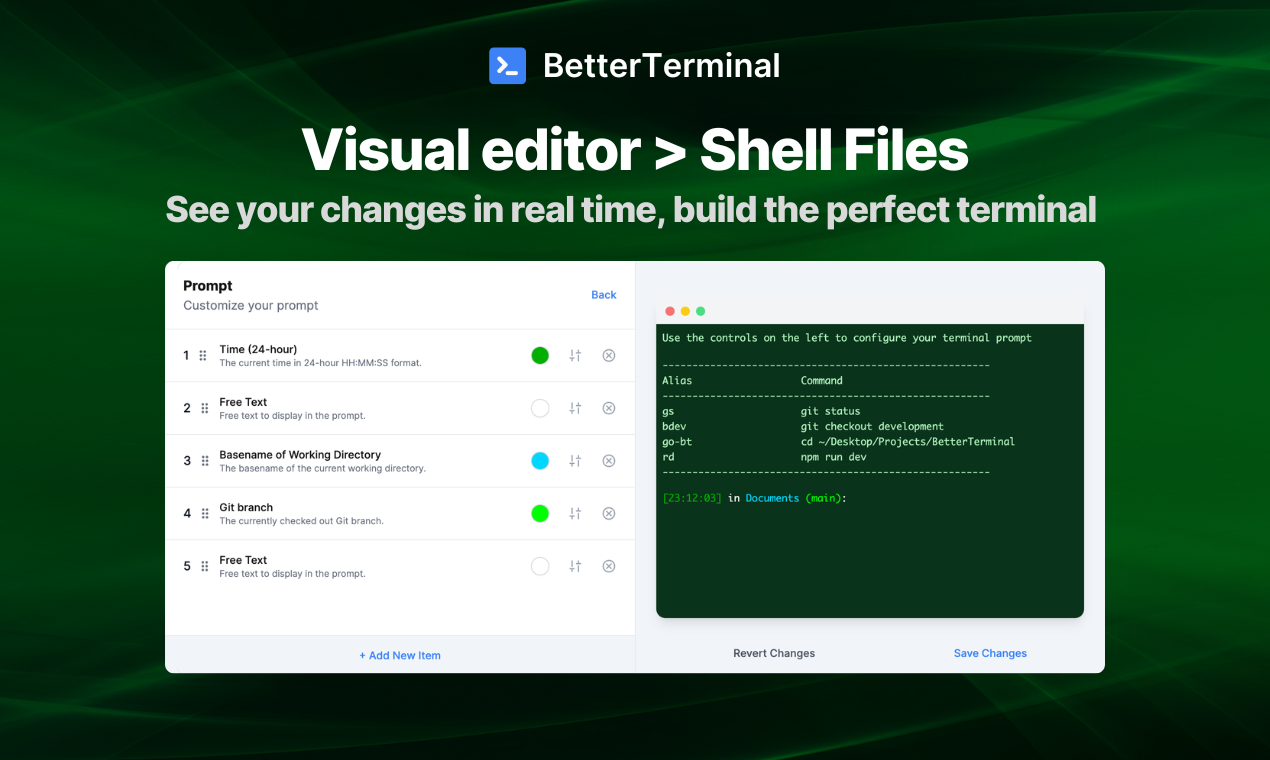Click the [23:12:03] timestamp in the prompt
The image size is (1270, 760).
pyautogui.click(x=692, y=498)
